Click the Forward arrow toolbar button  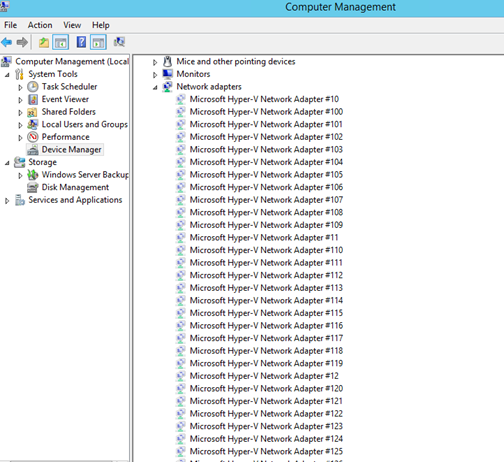coord(22,42)
